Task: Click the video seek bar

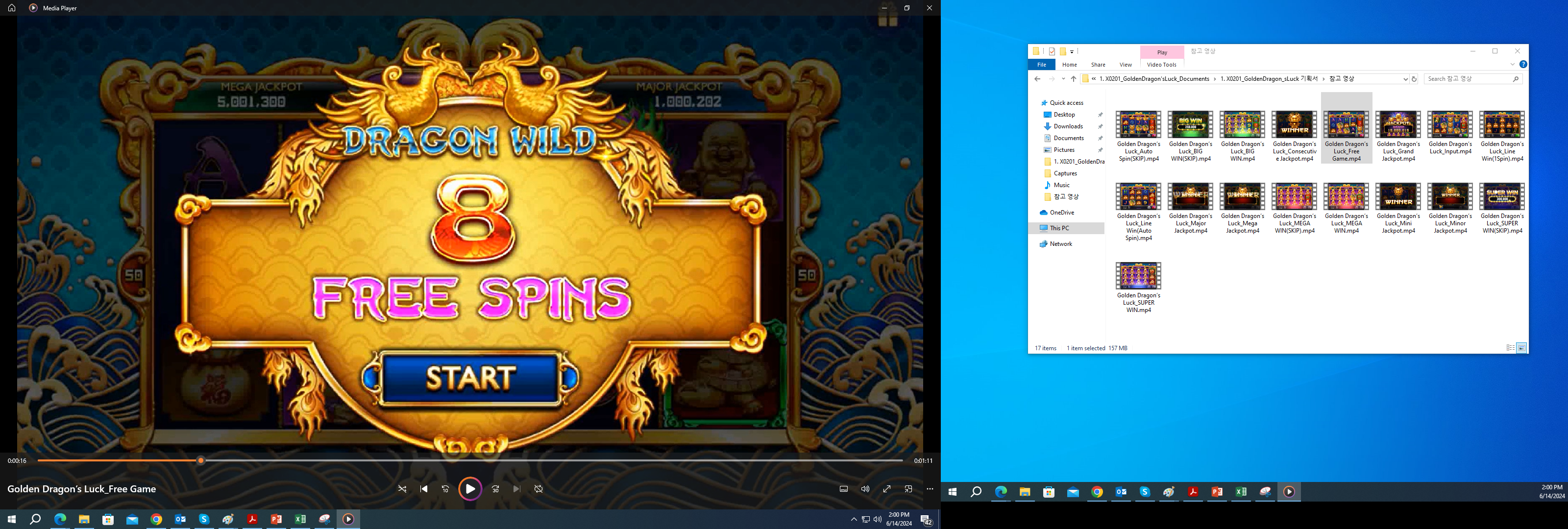Action: (x=548, y=461)
